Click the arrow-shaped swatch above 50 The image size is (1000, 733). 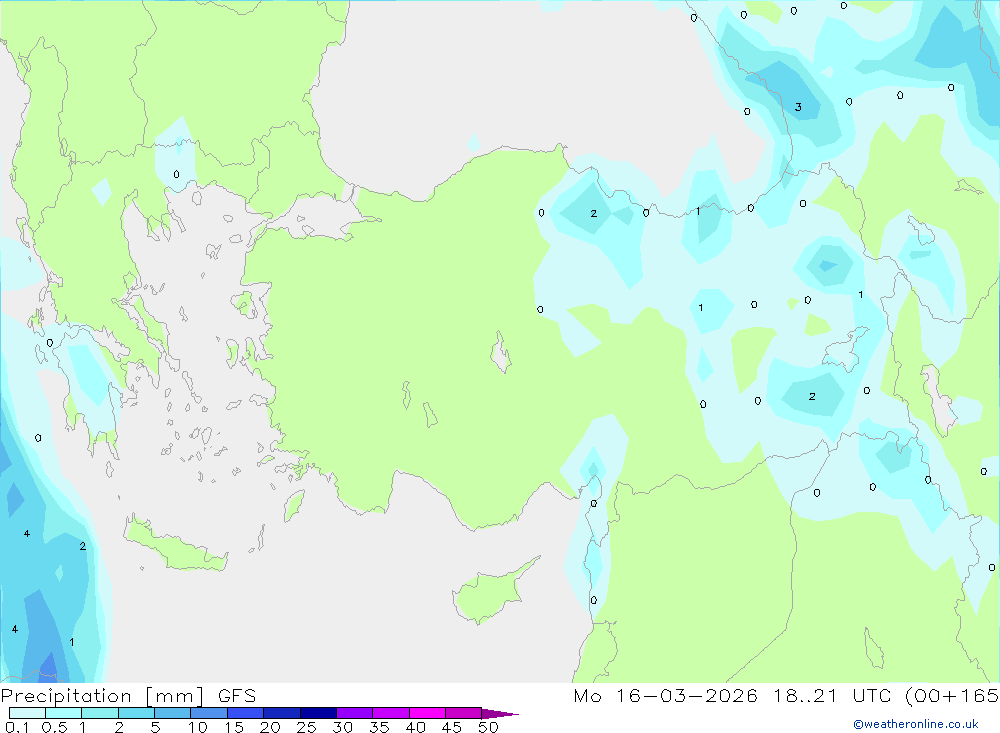pos(500,714)
